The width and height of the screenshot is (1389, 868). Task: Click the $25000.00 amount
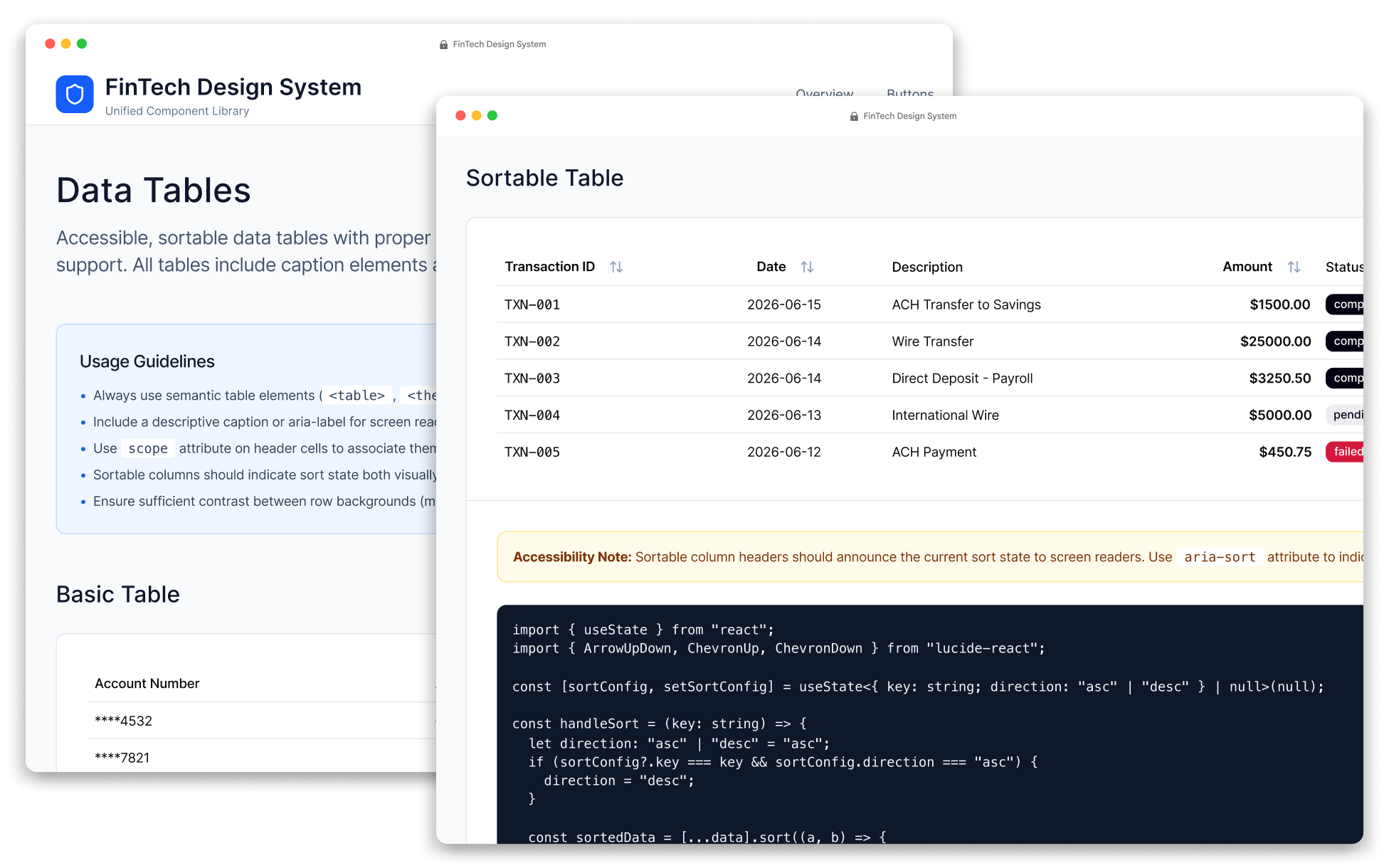[1276, 342]
